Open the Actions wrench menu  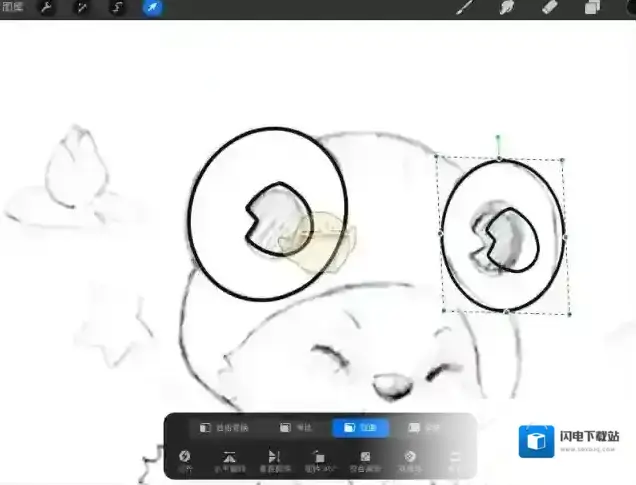click(45, 8)
